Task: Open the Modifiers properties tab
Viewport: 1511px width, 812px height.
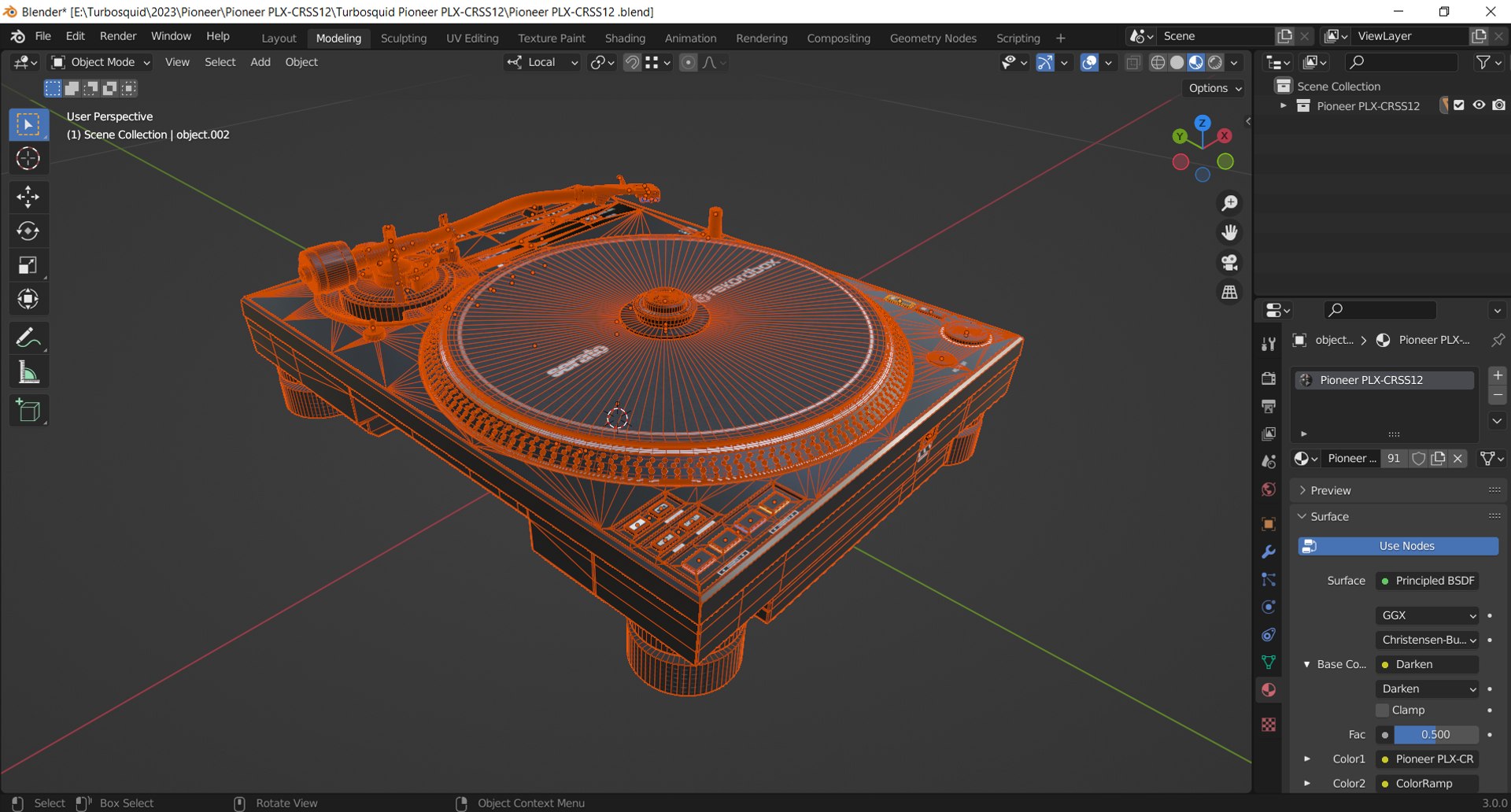Action: (x=1269, y=552)
